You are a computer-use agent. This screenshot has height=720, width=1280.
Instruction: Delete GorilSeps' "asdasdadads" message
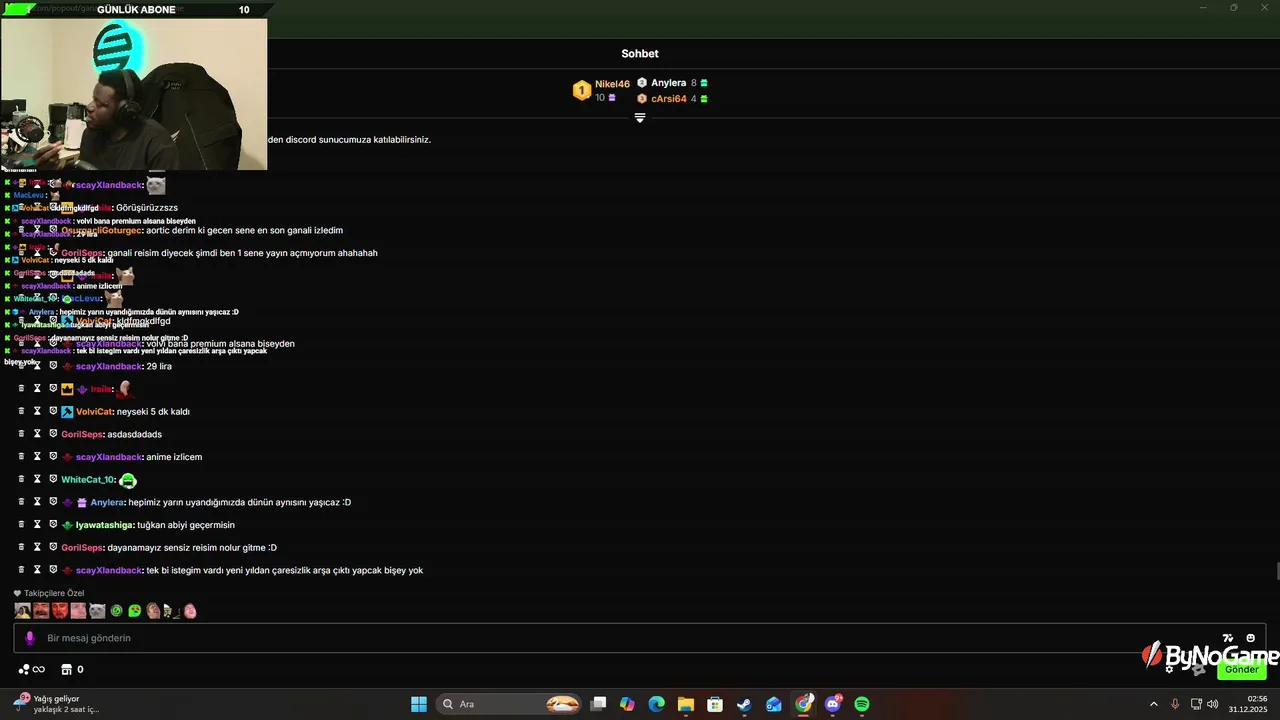click(21, 434)
